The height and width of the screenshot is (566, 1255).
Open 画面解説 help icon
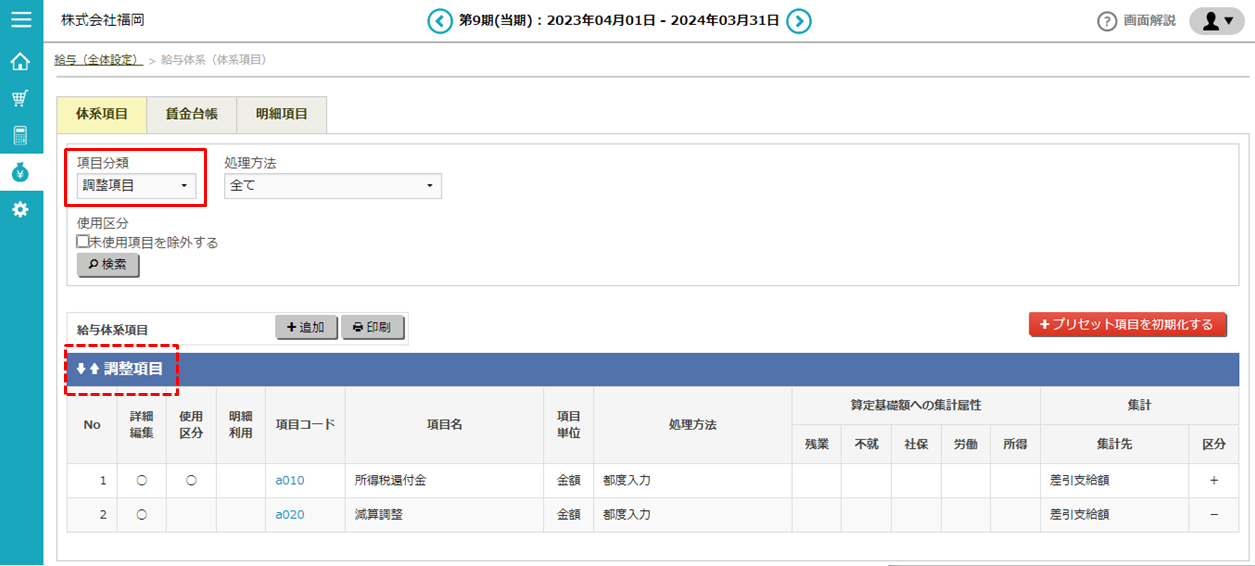pos(1106,21)
